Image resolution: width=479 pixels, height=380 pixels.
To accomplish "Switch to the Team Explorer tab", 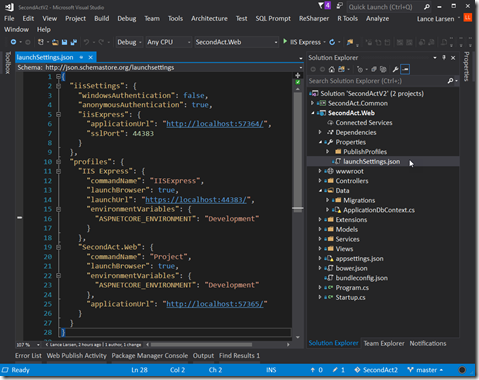I will (384, 343).
